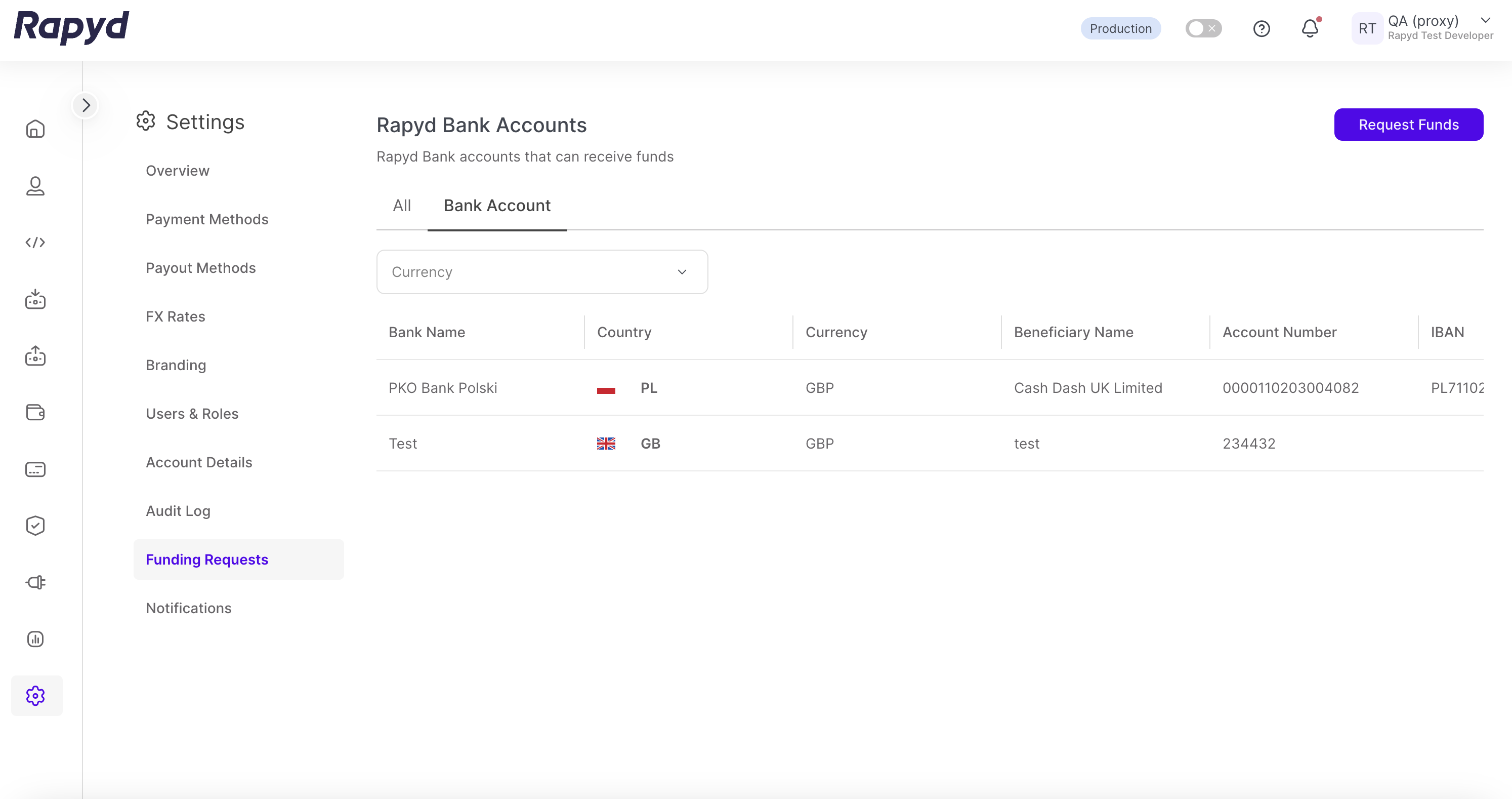1512x799 pixels.
Task: Open the Developers code icon
Action: pyautogui.click(x=35, y=243)
